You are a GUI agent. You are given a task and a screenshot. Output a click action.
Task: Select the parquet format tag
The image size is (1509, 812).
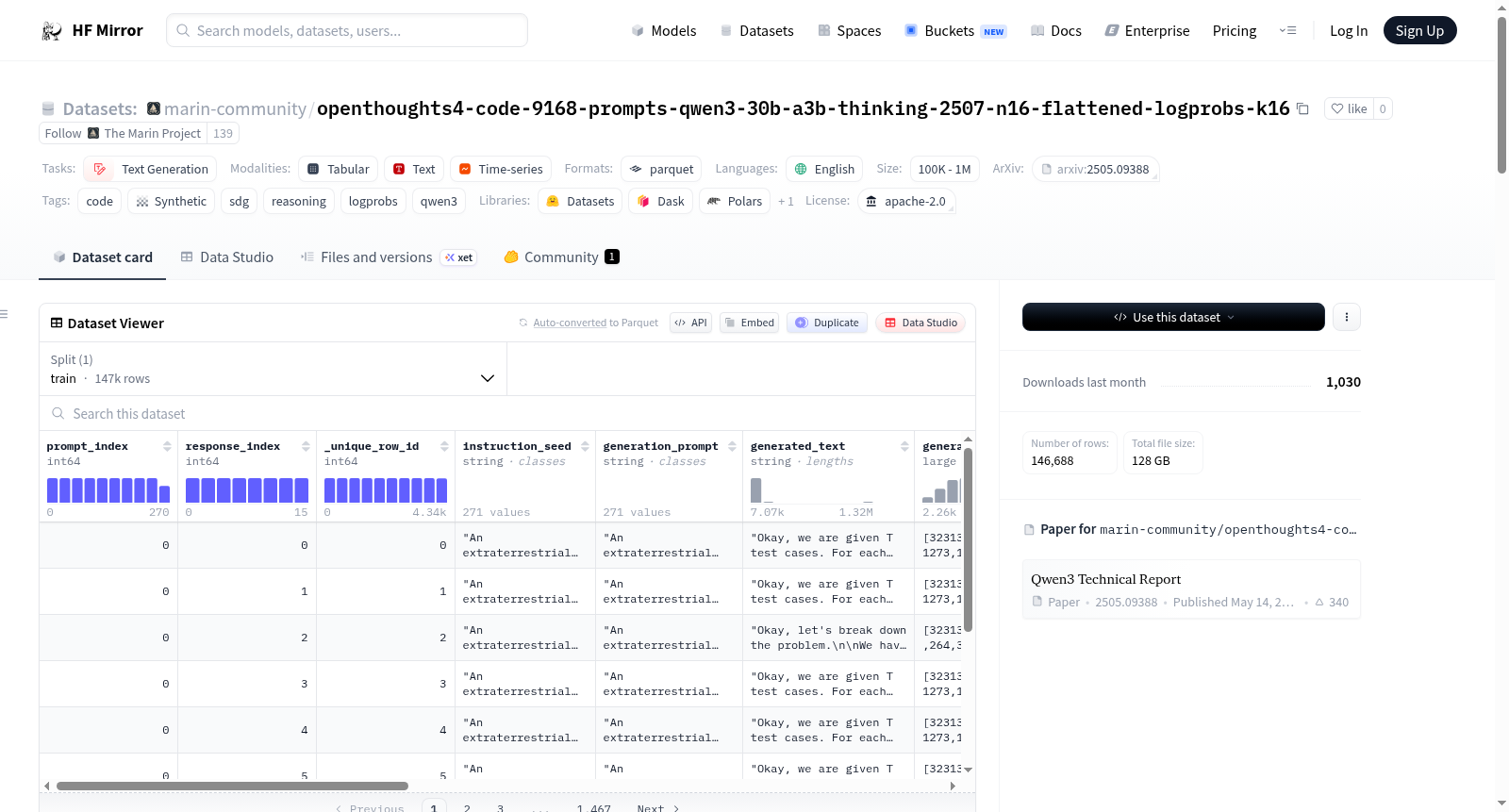point(661,169)
